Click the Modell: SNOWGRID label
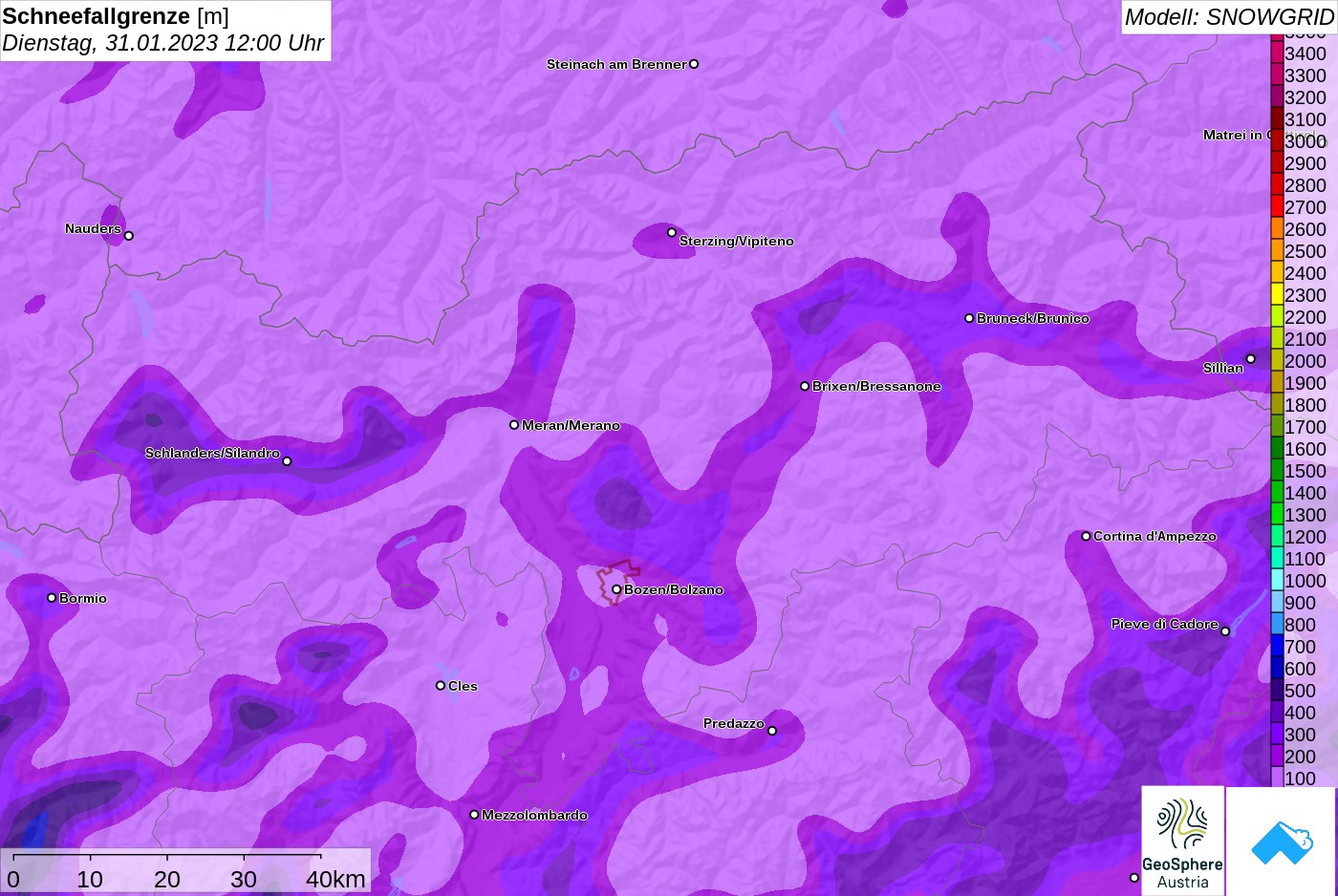This screenshot has height=896, width=1338. click(x=1229, y=17)
